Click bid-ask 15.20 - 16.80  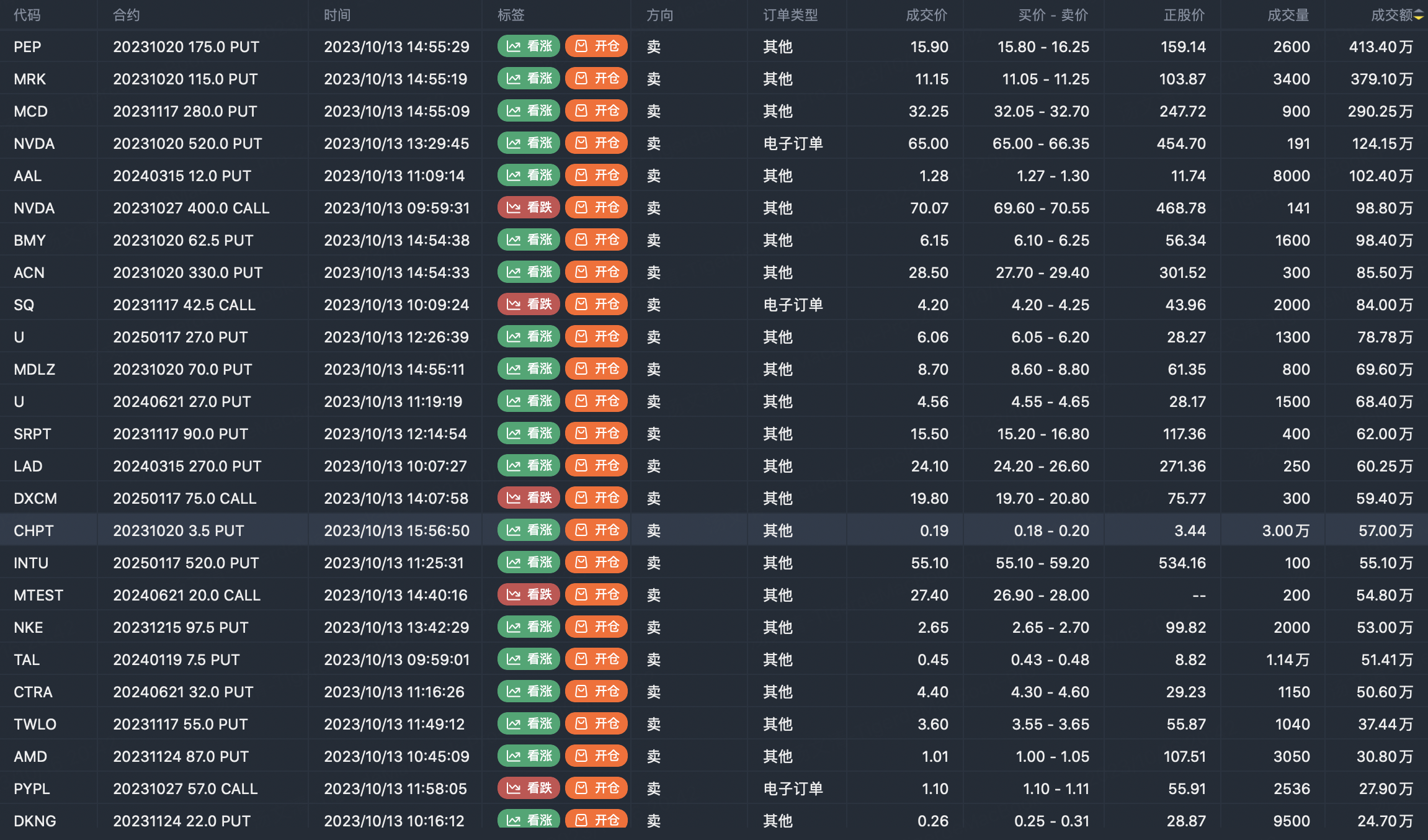point(1043,434)
